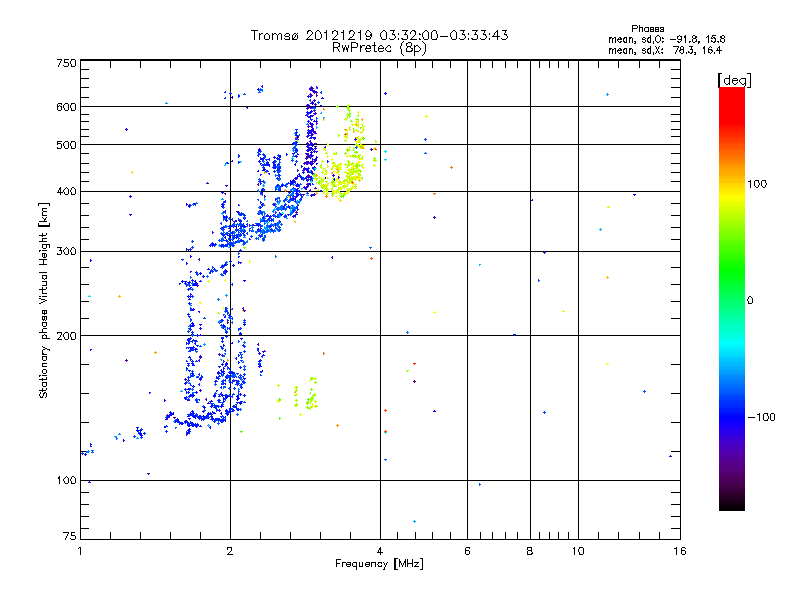Click the '0' colorbar tick label
The height and width of the screenshot is (600, 800).
[x=750, y=301]
